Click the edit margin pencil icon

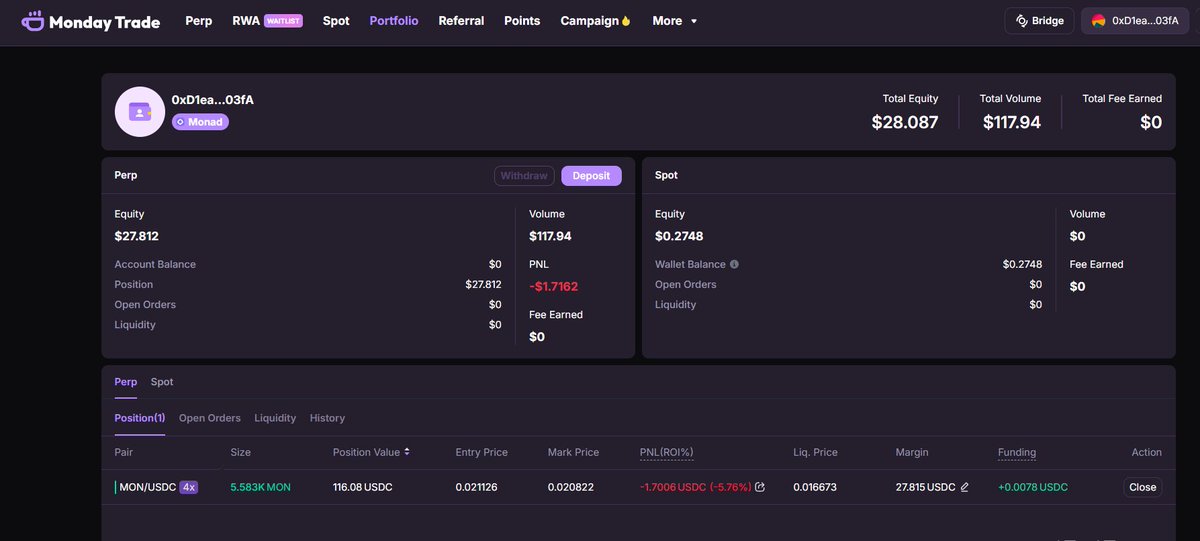965,487
